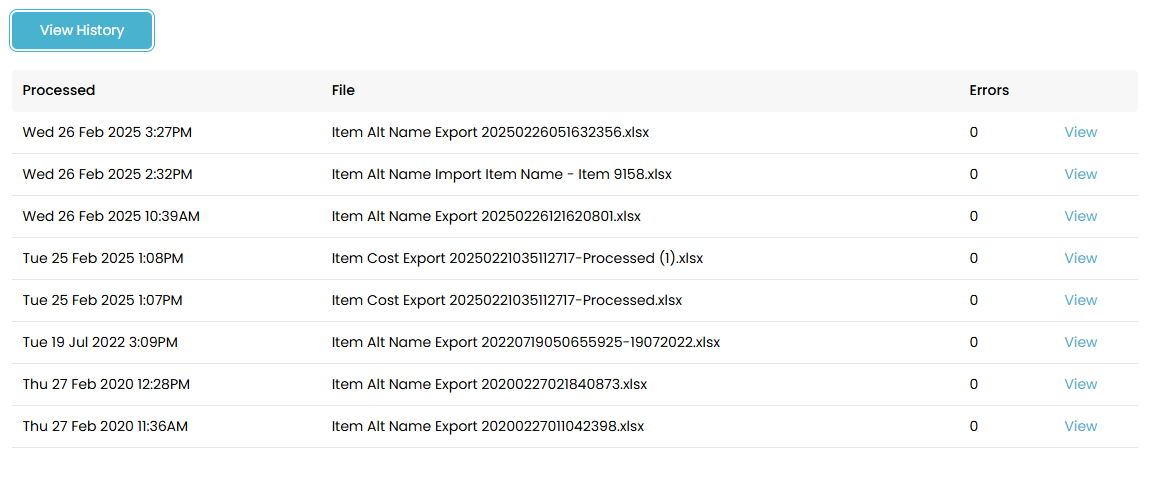
Task: Click the File column header
Action: coord(343,90)
